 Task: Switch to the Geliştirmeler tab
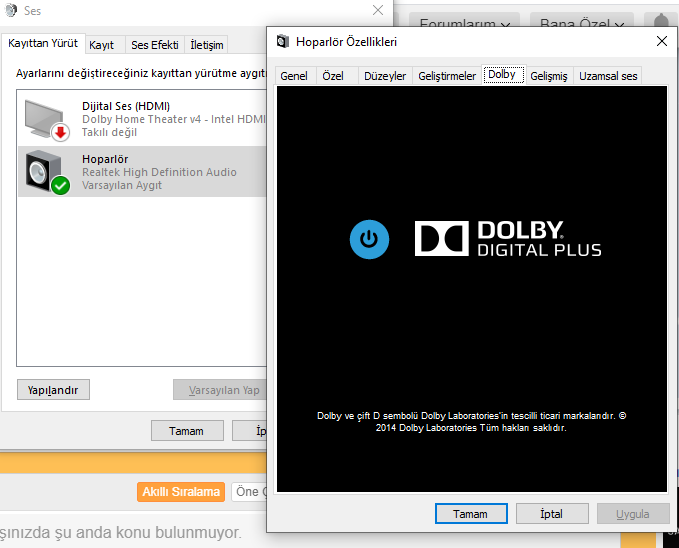[x=446, y=76]
